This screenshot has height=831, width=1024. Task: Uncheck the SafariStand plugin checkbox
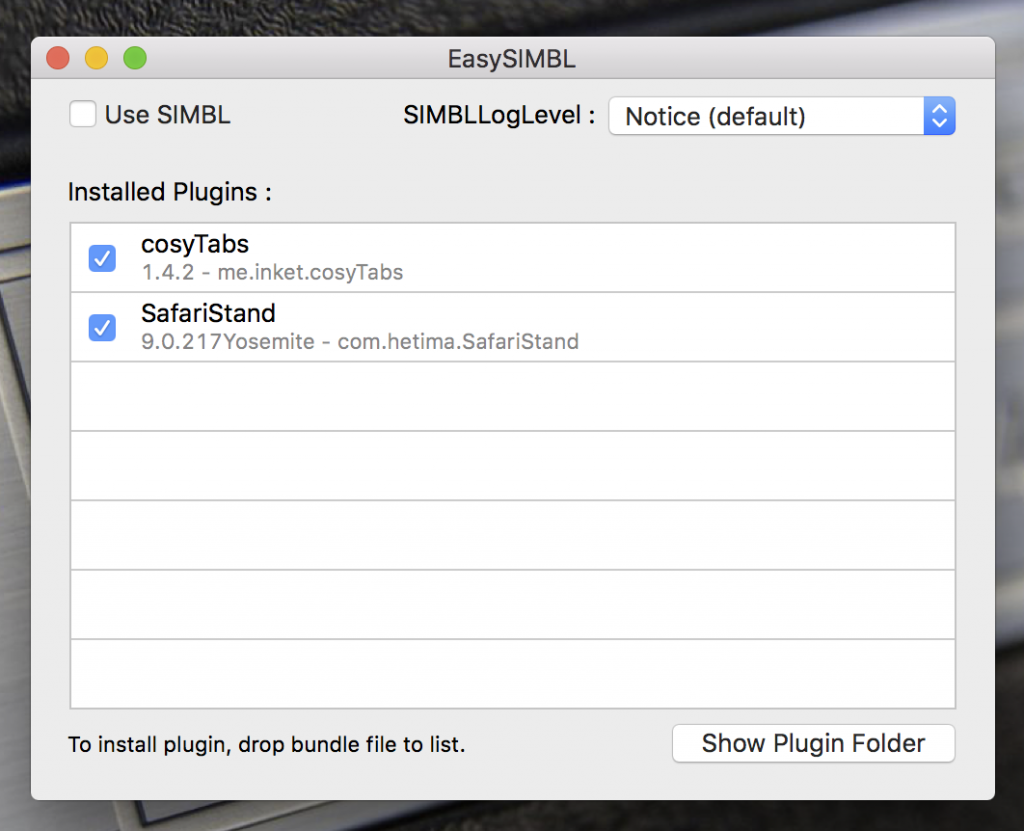101,327
